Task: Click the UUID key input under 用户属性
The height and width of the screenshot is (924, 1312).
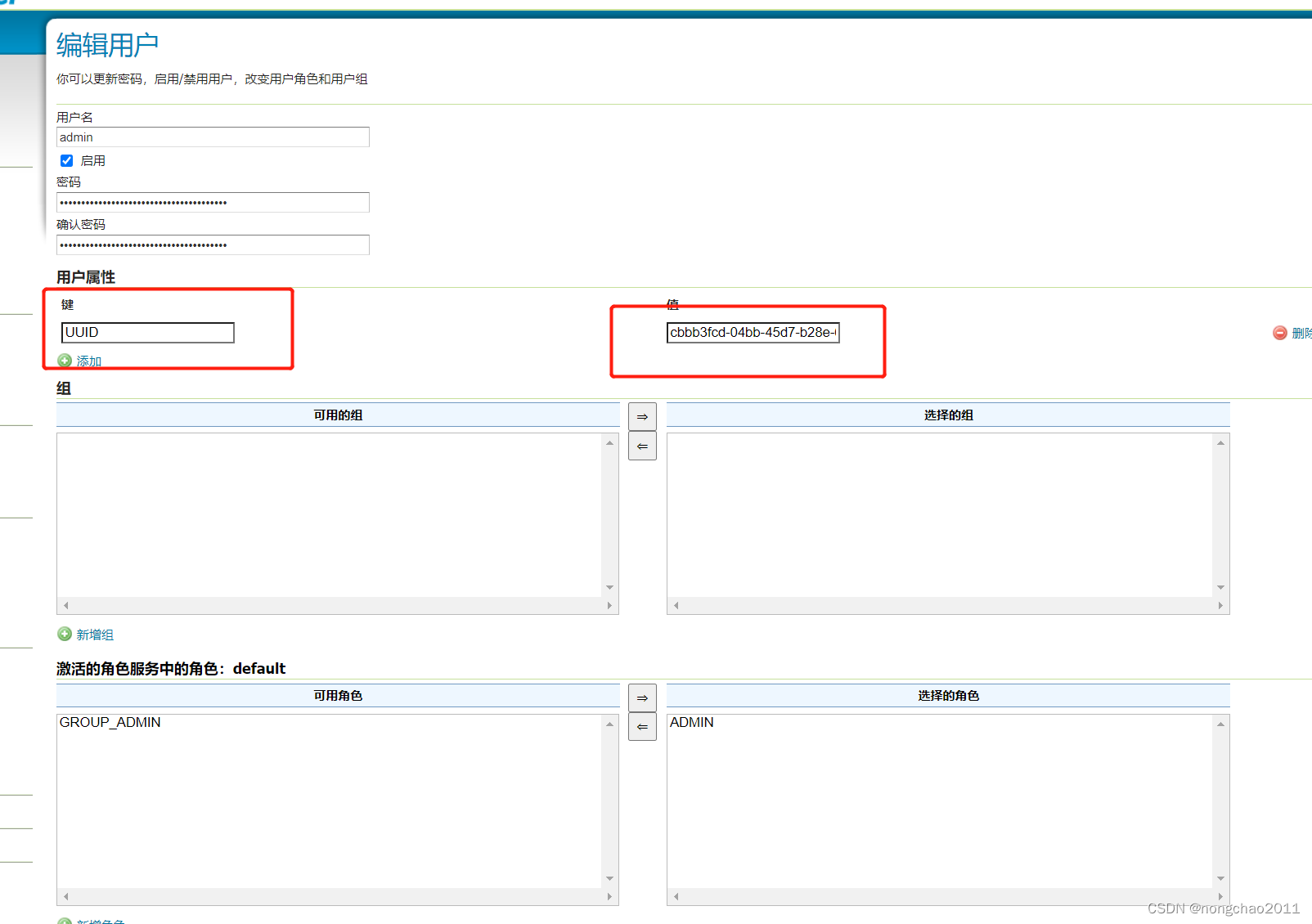Action: 147,332
